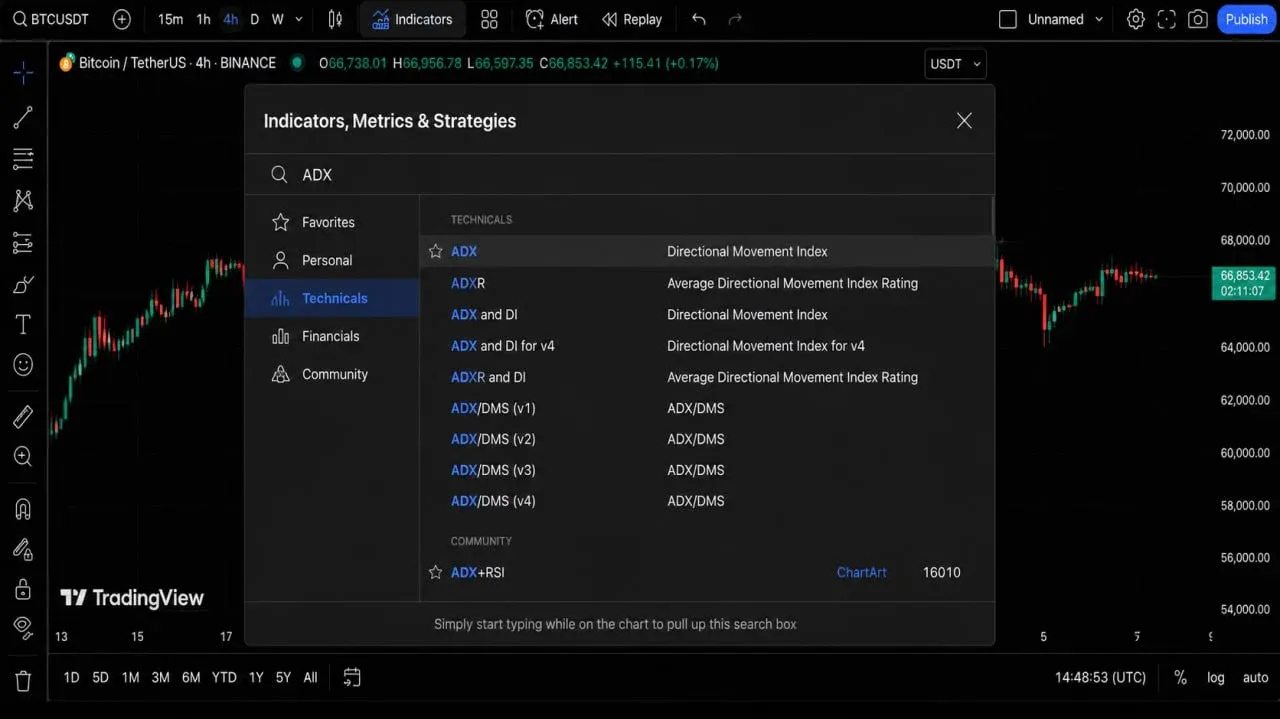
Task: Remove drawings with trash icon
Action: click(x=23, y=681)
